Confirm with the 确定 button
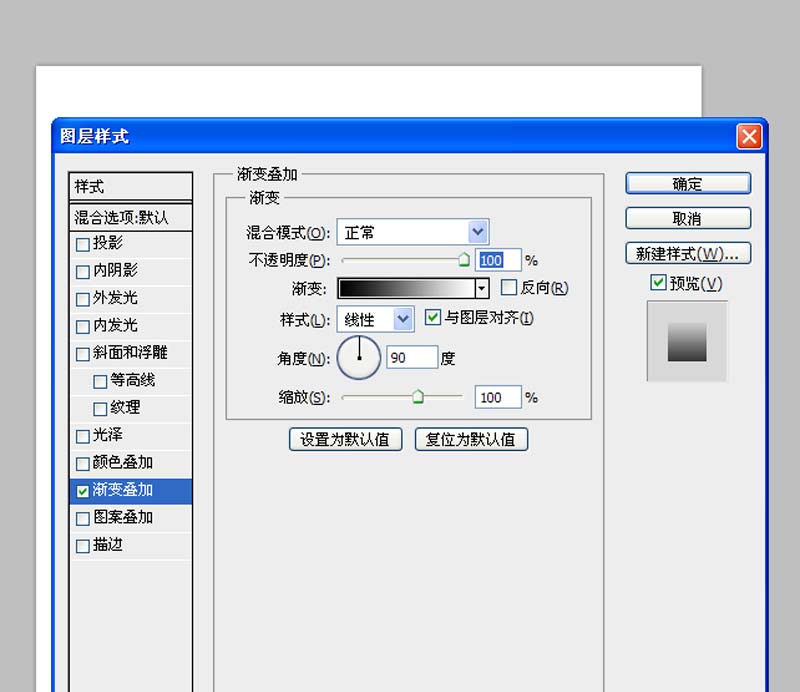800x692 pixels. (x=688, y=183)
